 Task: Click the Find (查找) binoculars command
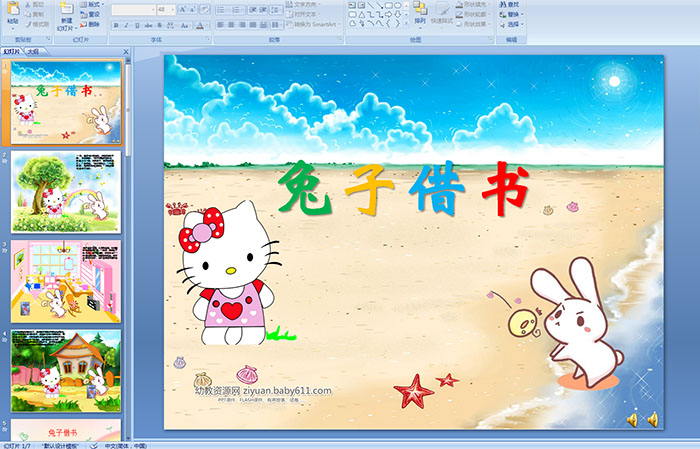point(508,4)
